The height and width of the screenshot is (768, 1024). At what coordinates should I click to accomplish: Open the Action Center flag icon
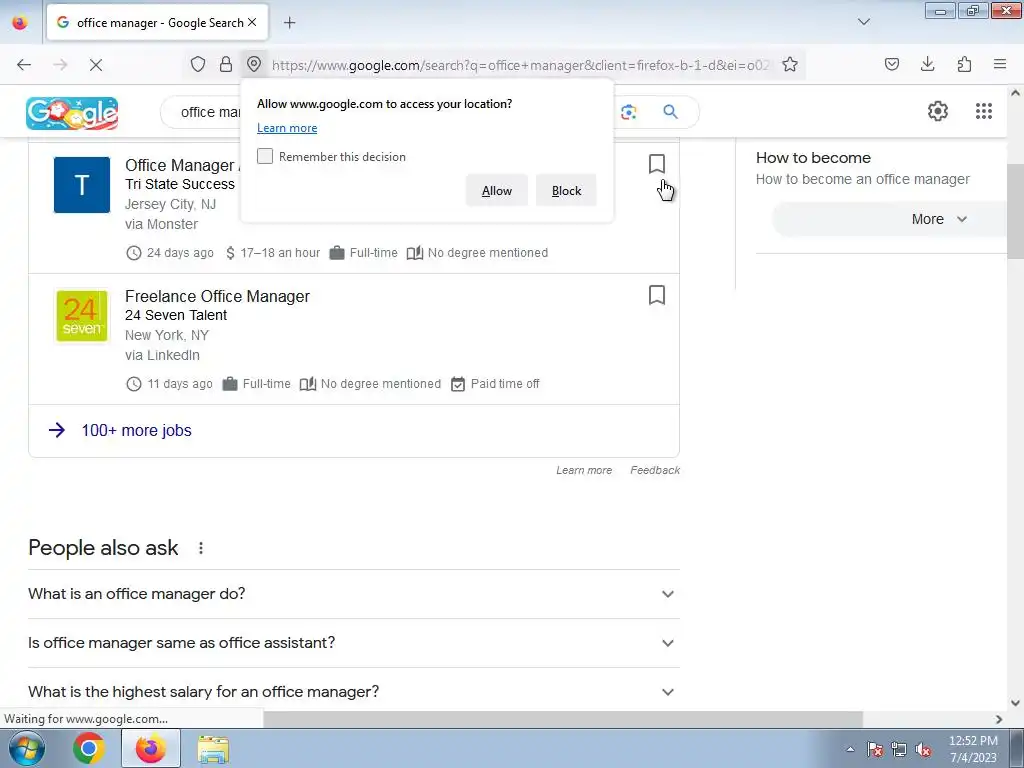pyautogui.click(x=874, y=749)
